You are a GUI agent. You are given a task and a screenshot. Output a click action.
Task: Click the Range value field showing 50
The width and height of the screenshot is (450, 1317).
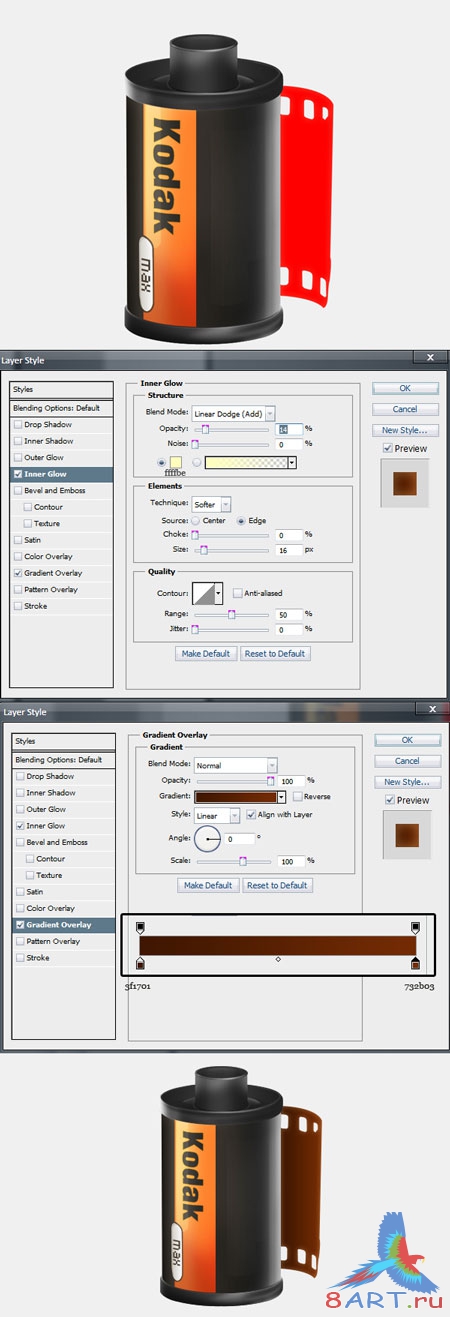(289, 614)
